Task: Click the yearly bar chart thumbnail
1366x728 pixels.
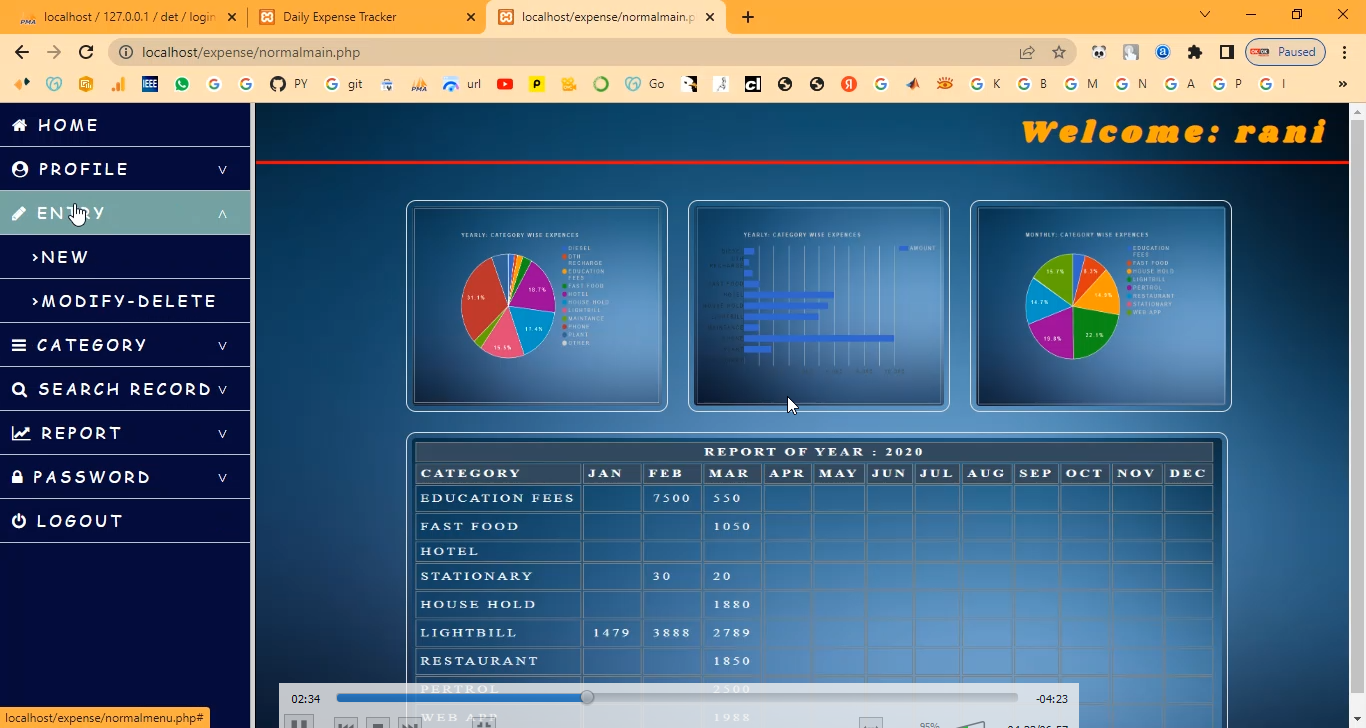Action: (x=818, y=306)
